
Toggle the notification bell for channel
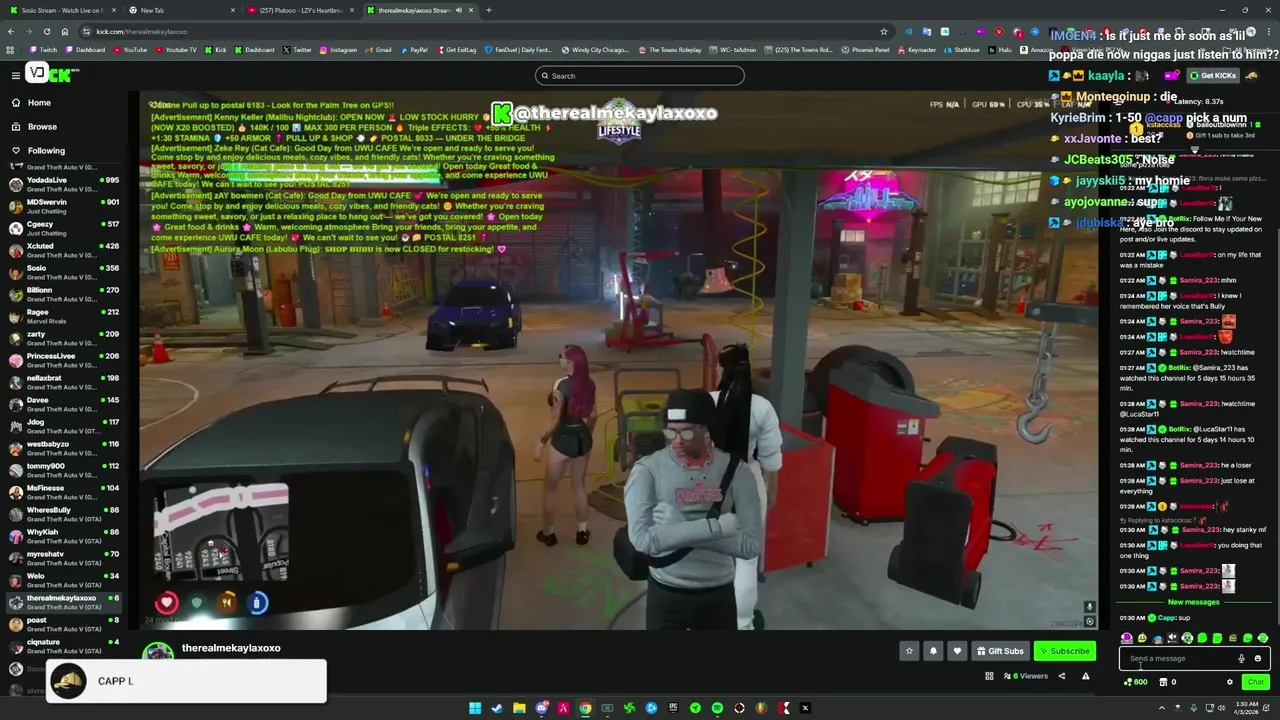933,651
